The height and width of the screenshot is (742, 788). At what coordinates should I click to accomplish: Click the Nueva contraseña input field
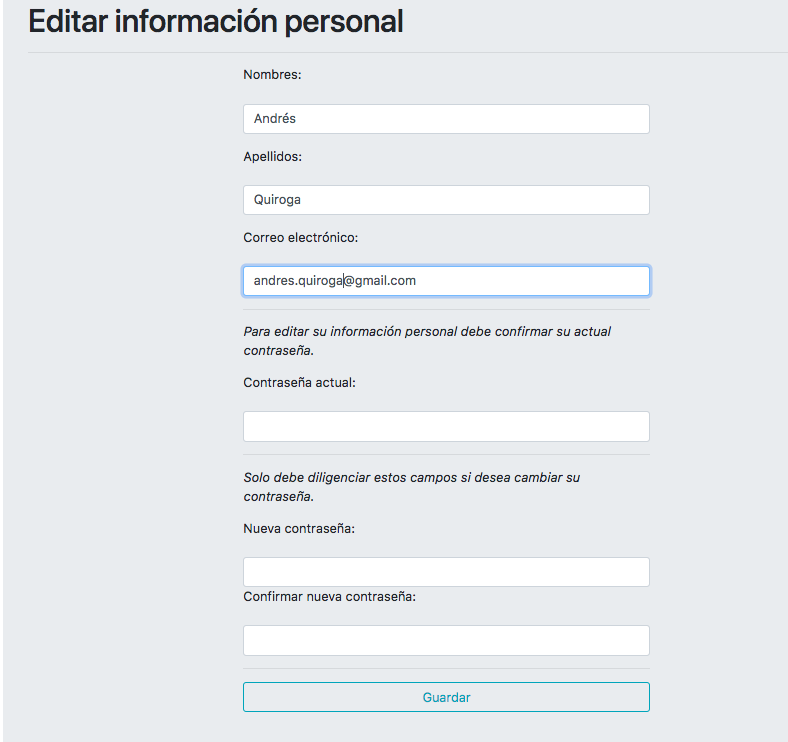click(446, 572)
